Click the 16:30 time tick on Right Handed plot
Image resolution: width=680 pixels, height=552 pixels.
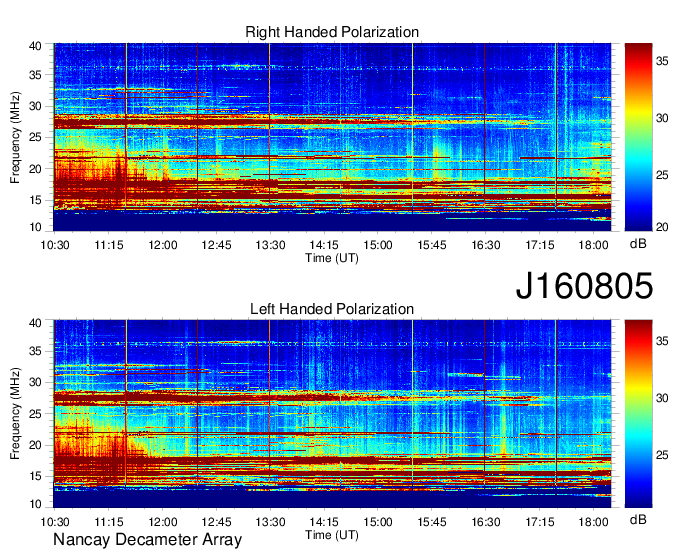click(x=486, y=245)
